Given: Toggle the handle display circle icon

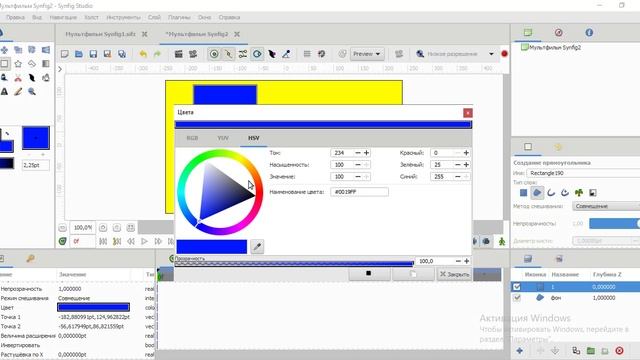Looking at the screenshot, I should coord(214,54).
